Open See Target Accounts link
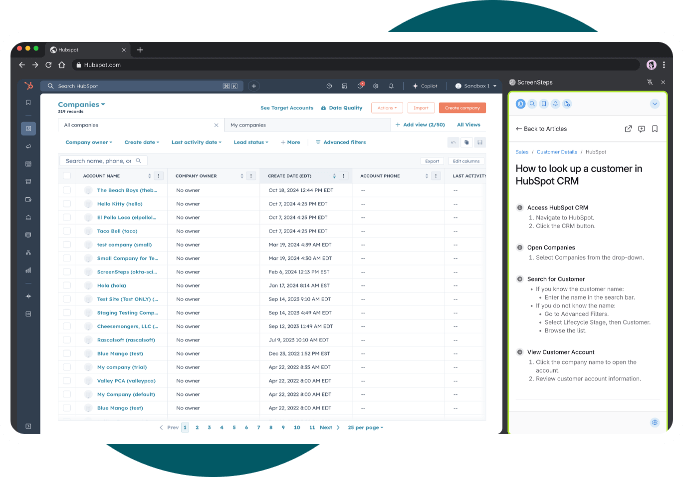The width and height of the screenshot is (683, 477). [x=287, y=108]
